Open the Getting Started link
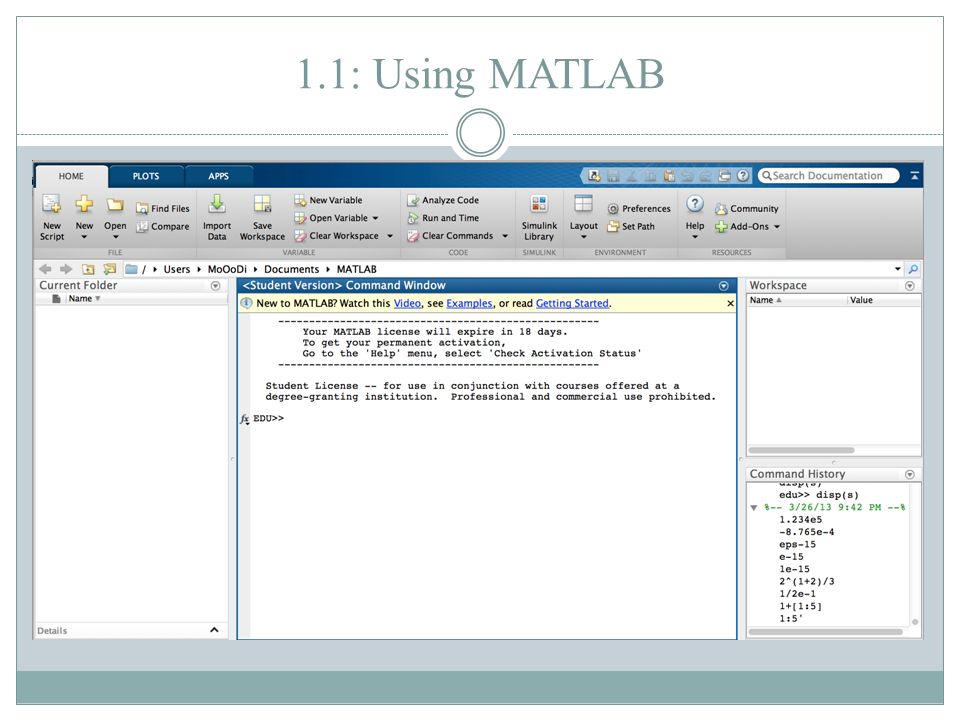This screenshot has height=720, width=960. [x=572, y=304]
